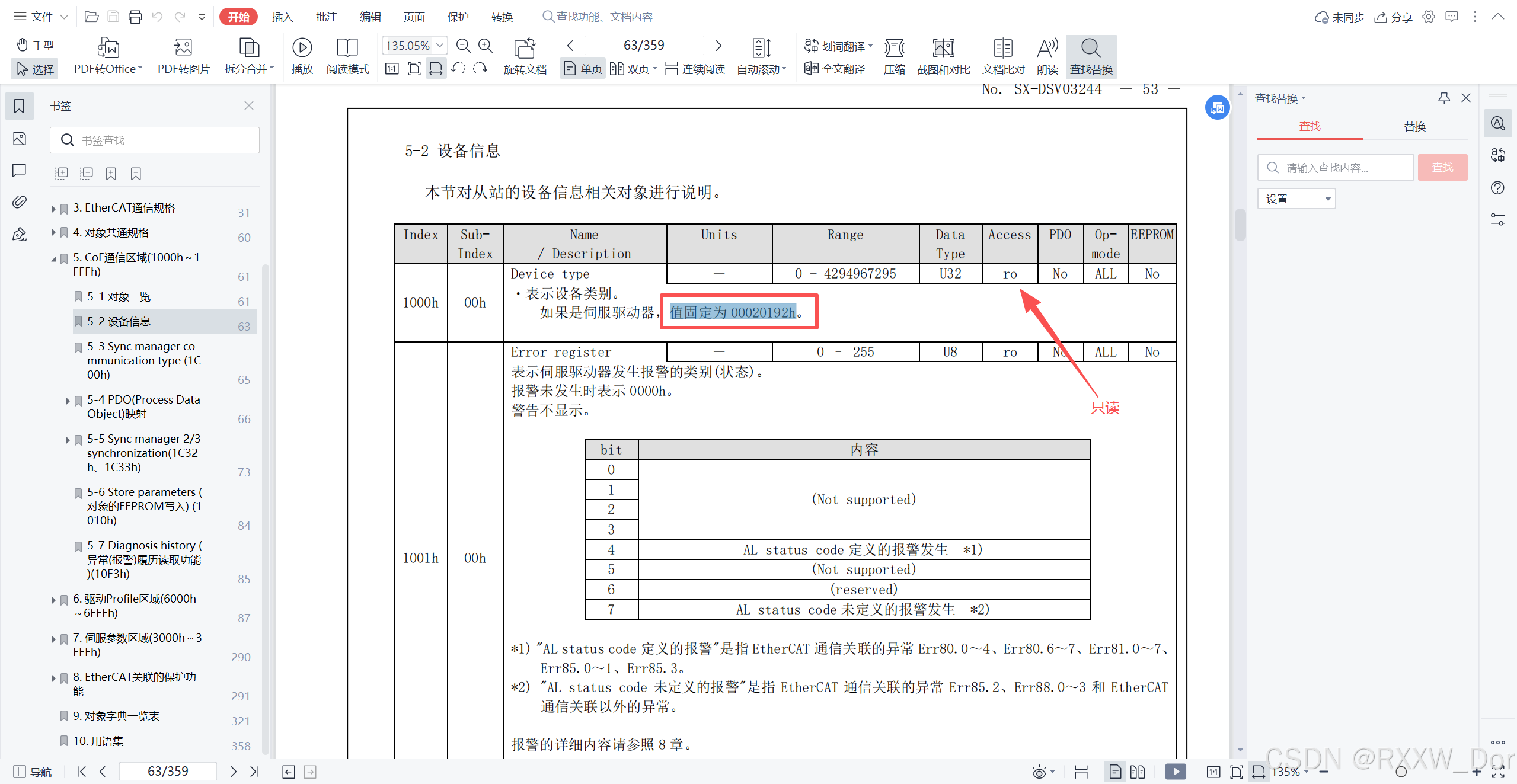
Task: Open the 135.05% zoom level dropdown
Action: coord(440,46)
